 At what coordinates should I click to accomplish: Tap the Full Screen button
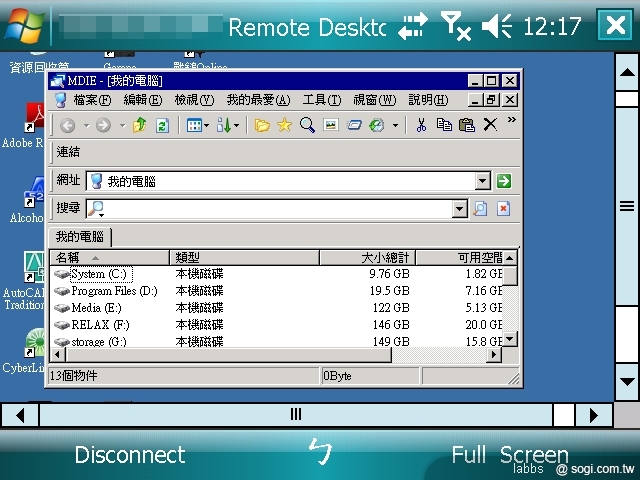pos(509,455)
